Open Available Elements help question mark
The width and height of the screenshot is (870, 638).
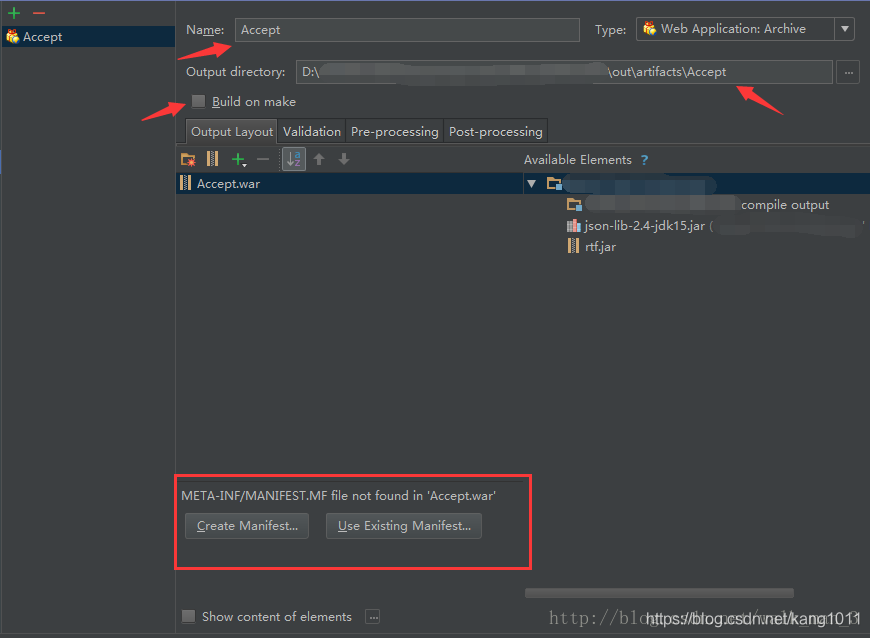(644, 160)
